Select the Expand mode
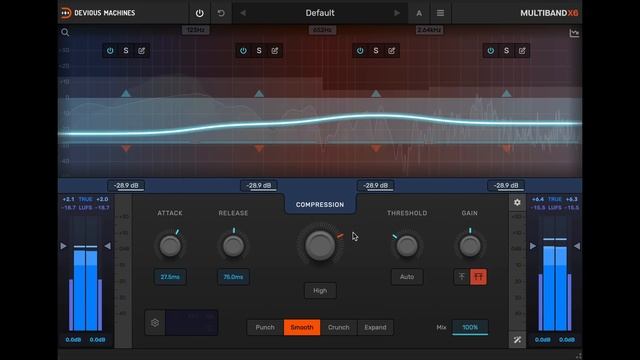This screenshot has width=640, height=360. pos(375,327)
